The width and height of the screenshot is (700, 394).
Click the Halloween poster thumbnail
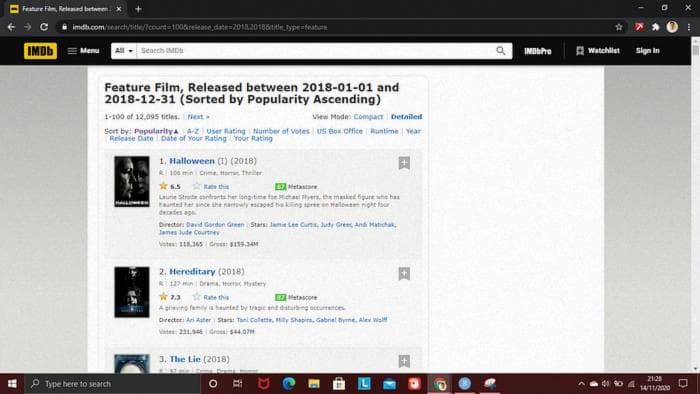pos(132,181)
